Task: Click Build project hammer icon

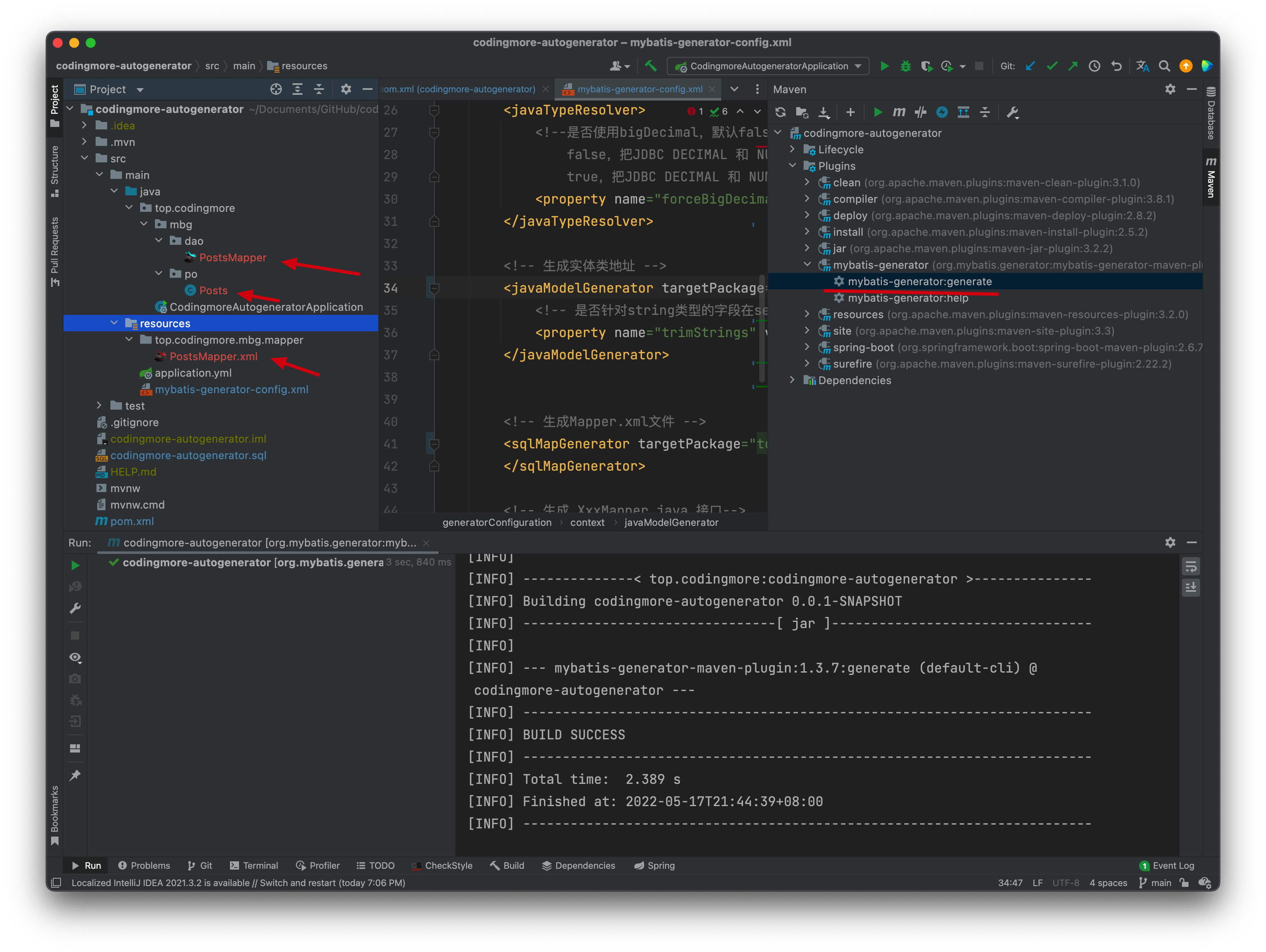Action: [651, 66]
